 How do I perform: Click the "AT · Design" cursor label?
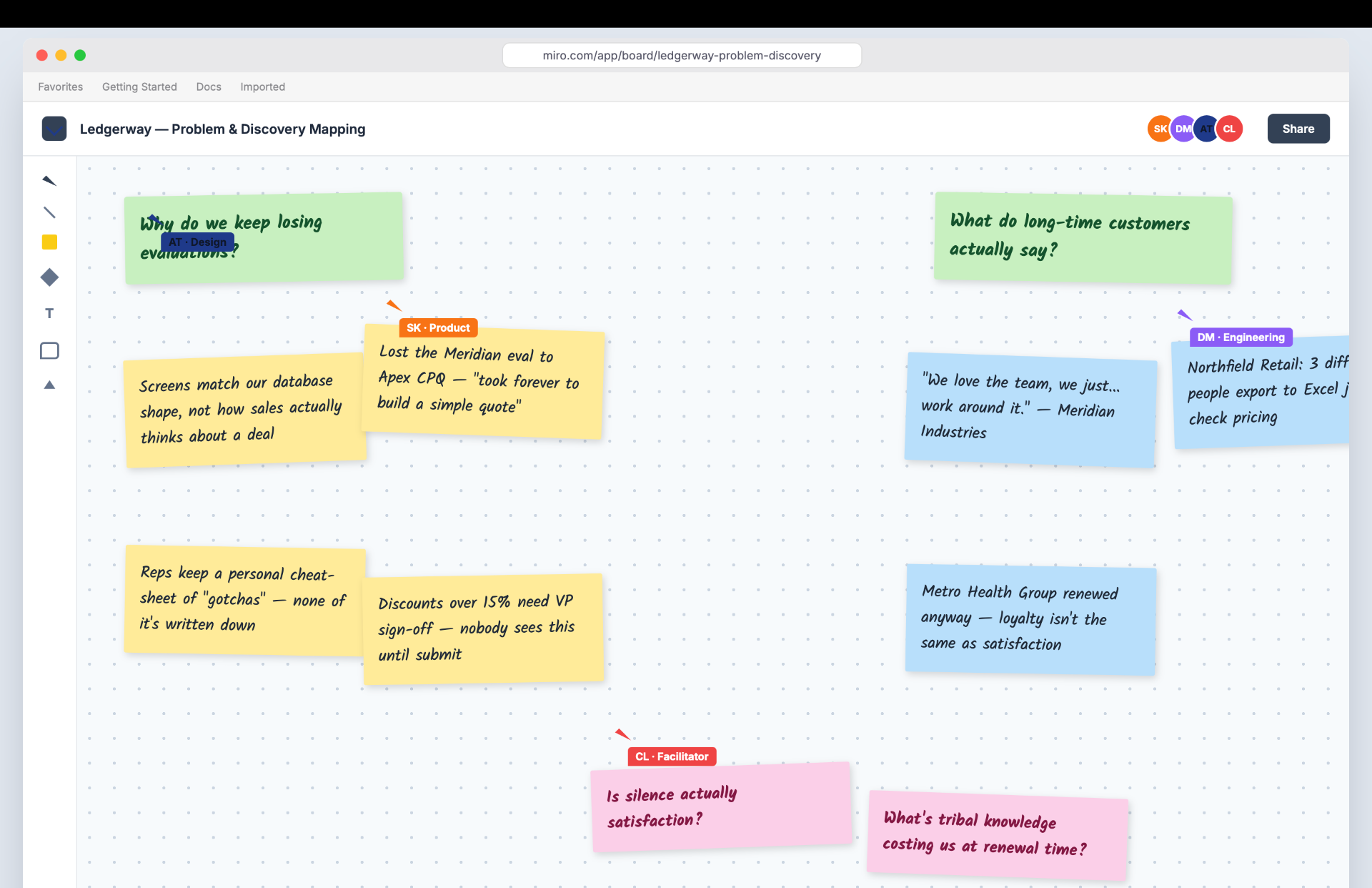tap(197, 242)
